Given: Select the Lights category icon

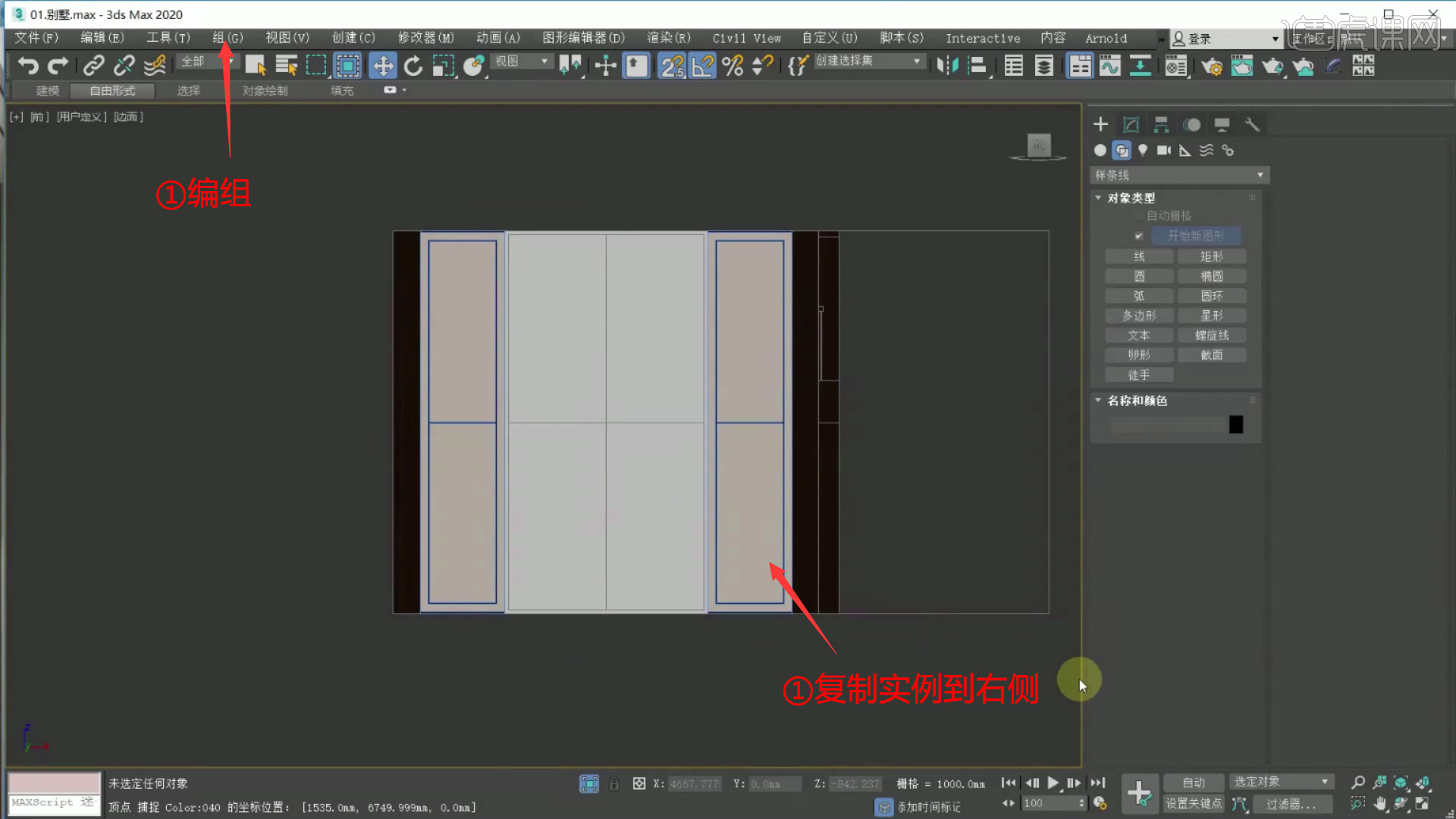Looking at the screenshot, I should [1143, 150].
